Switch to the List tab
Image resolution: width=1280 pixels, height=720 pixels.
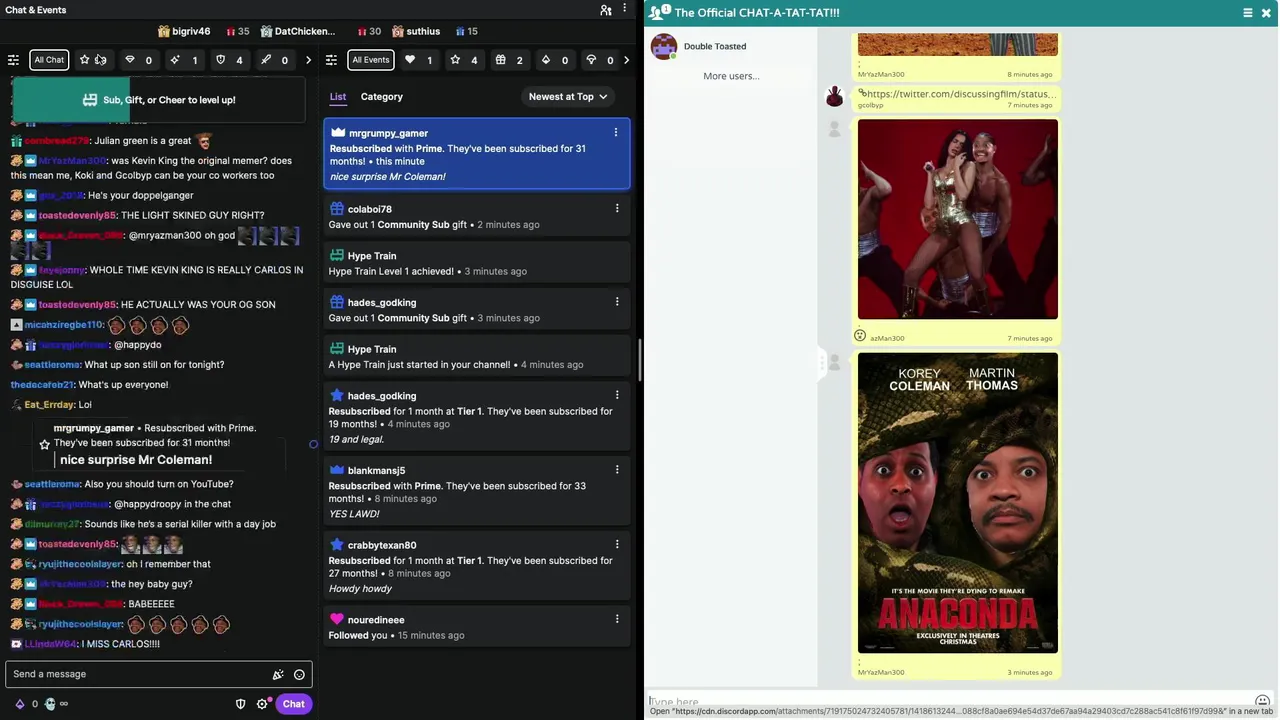pos(338,97)
